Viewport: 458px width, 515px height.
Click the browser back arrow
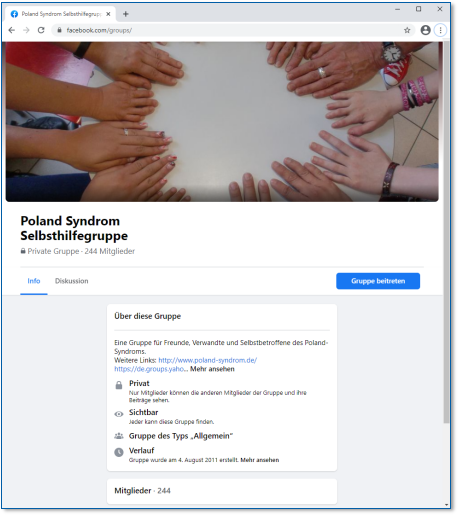12,30
